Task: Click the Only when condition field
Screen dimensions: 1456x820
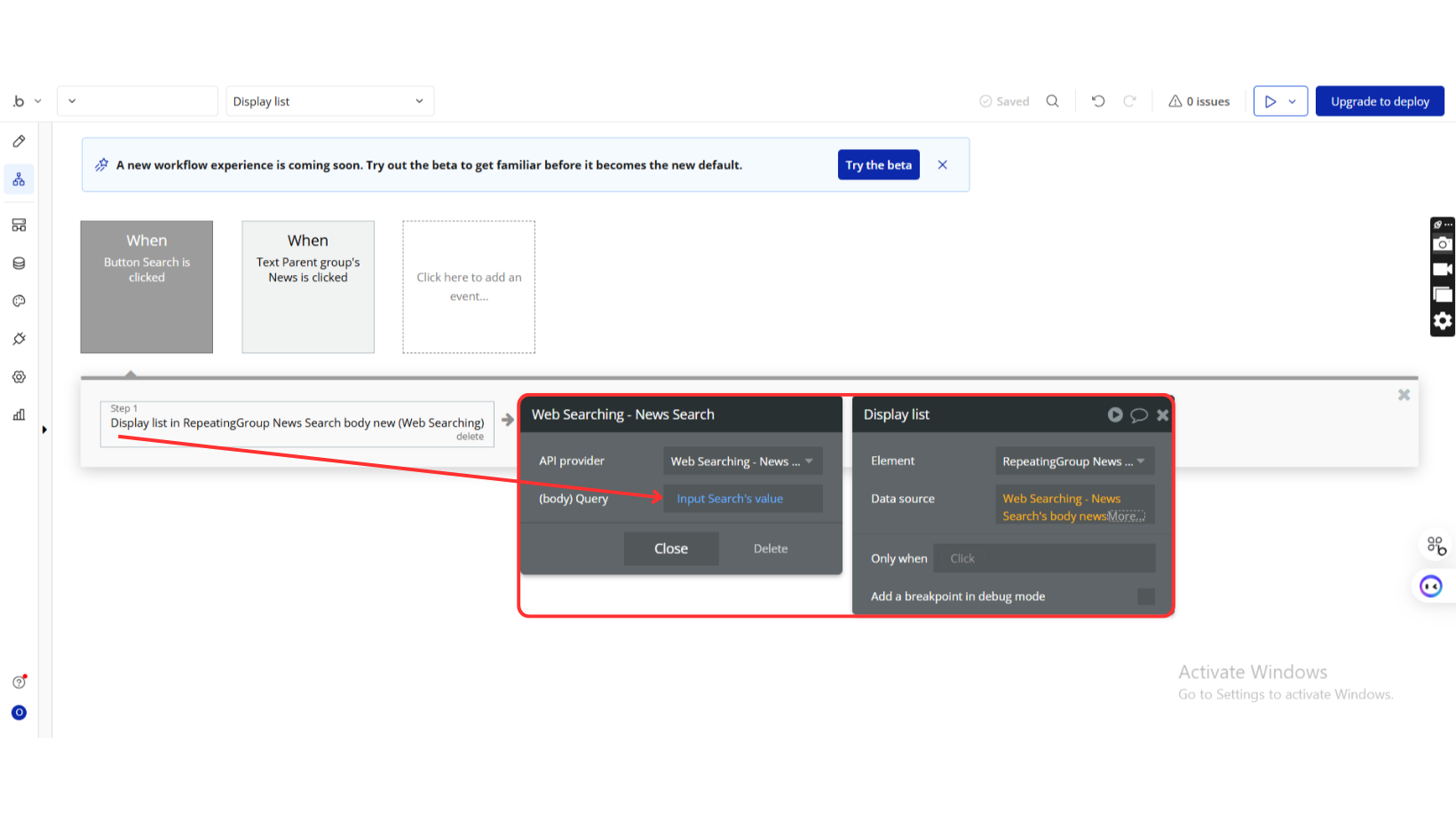Action: click(x=1044, y=558)
